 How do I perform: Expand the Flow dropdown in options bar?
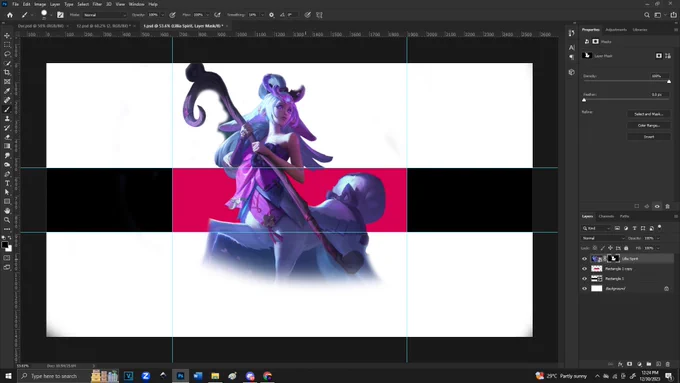pyautogui.click(x=207, y=15)
